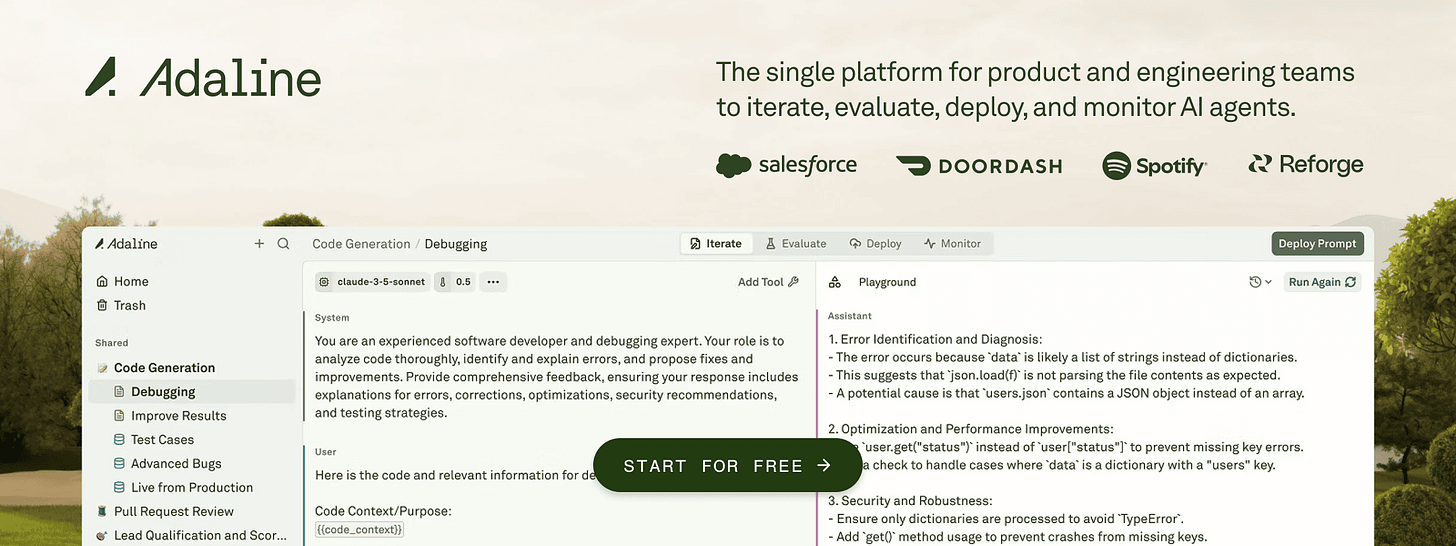Click the Assistant message label
Image resolution: width=1456 pixels, height=546 pixels.
[850, 316]
